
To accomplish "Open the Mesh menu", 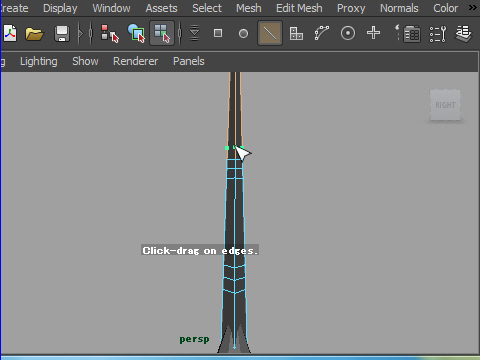I will pyautogui.click(x=249, y=8).
